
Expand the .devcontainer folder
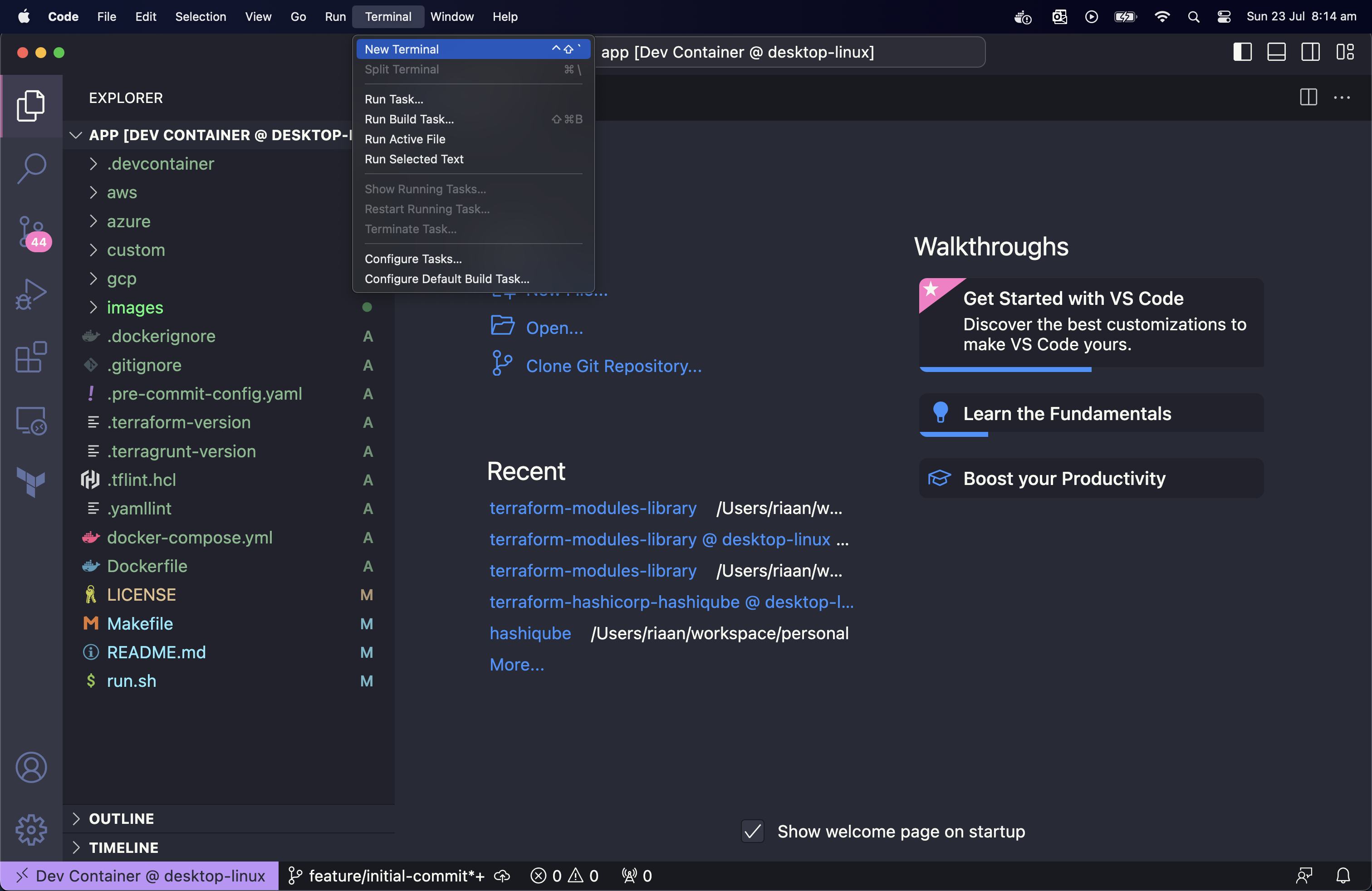pos(93,164)
